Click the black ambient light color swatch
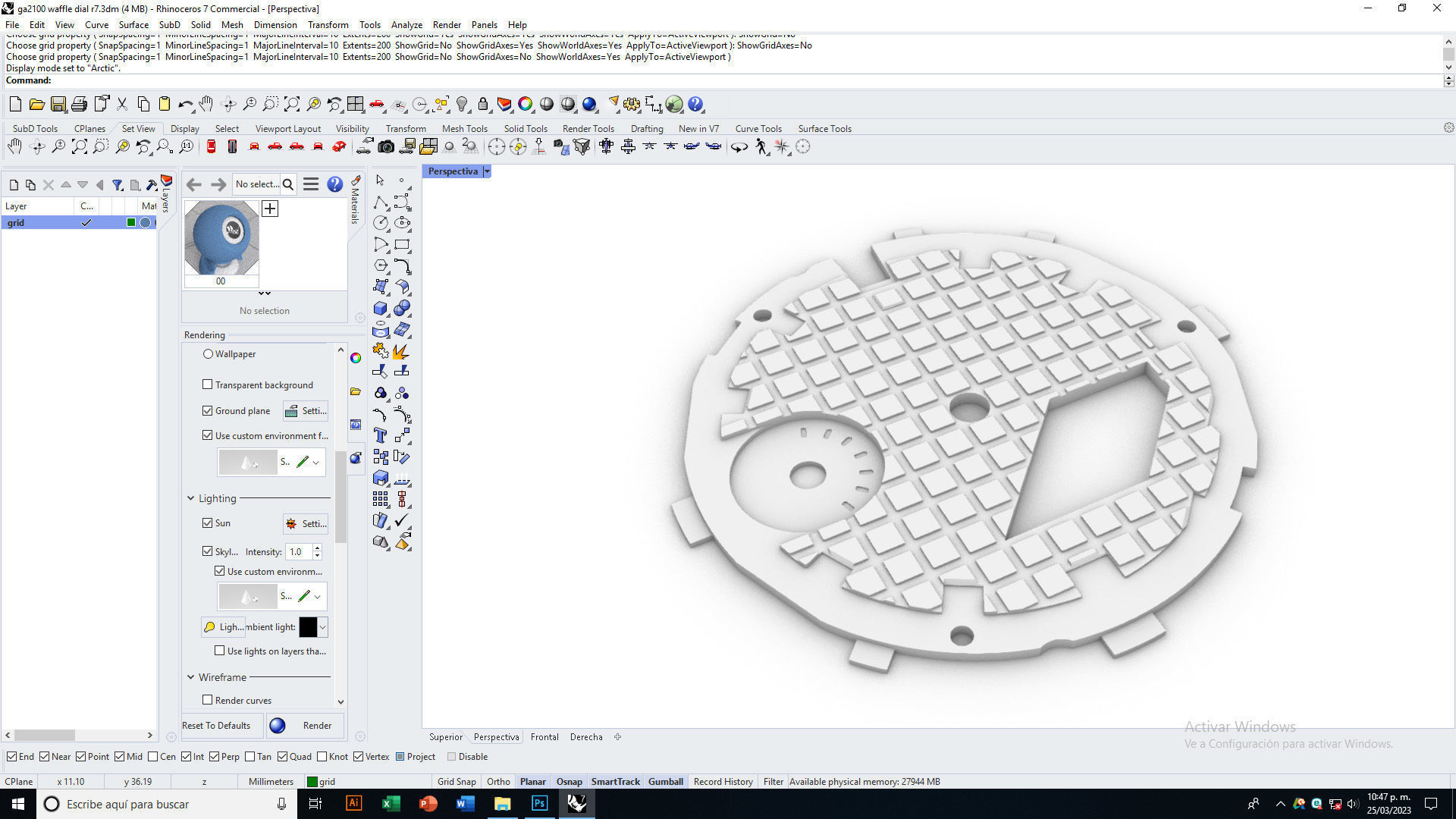Image resolution: width=1456 pixels, height=819 pixels. pyautogui.click(x=308, y=626)
